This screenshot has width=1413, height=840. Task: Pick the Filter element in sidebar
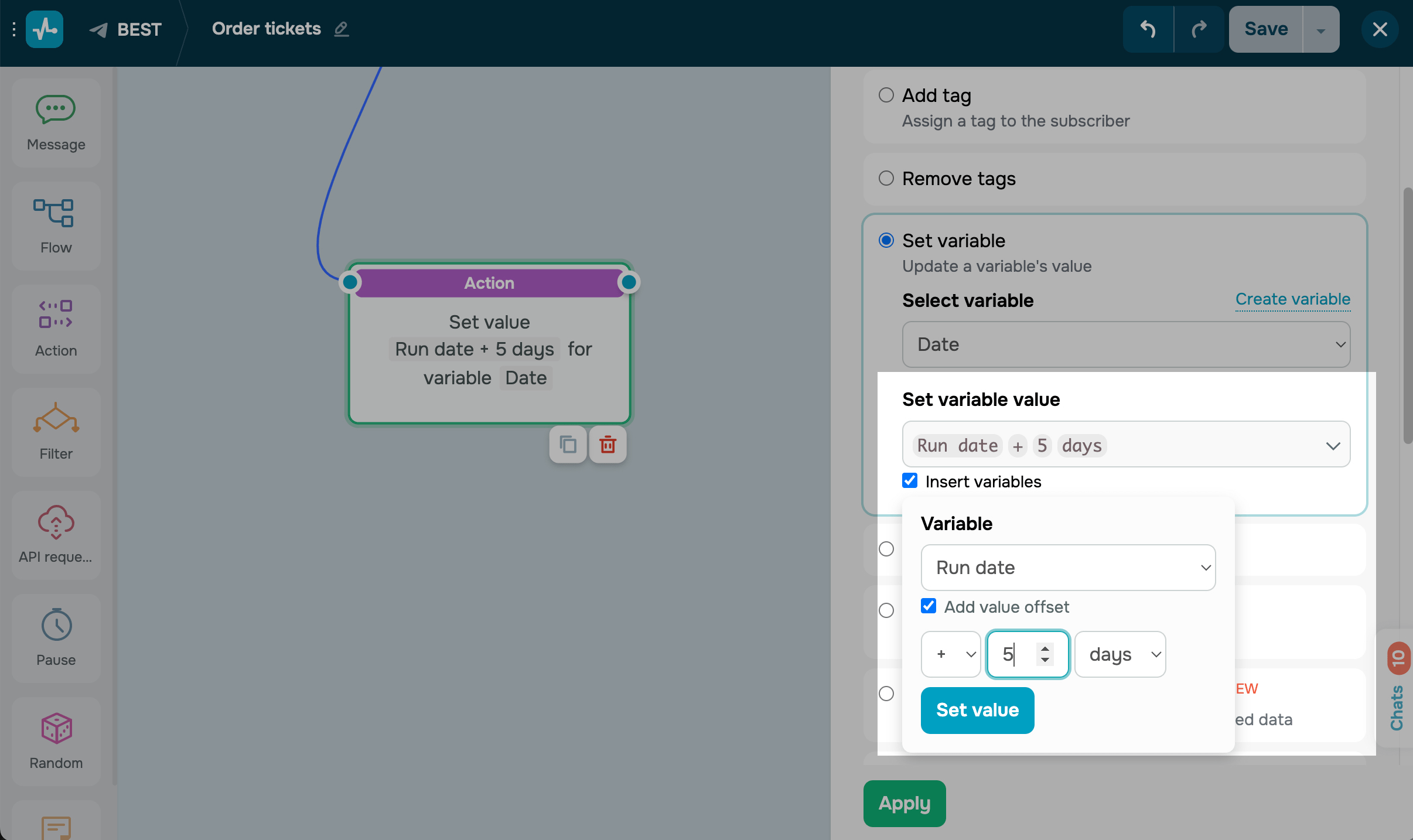click(56, 432)
